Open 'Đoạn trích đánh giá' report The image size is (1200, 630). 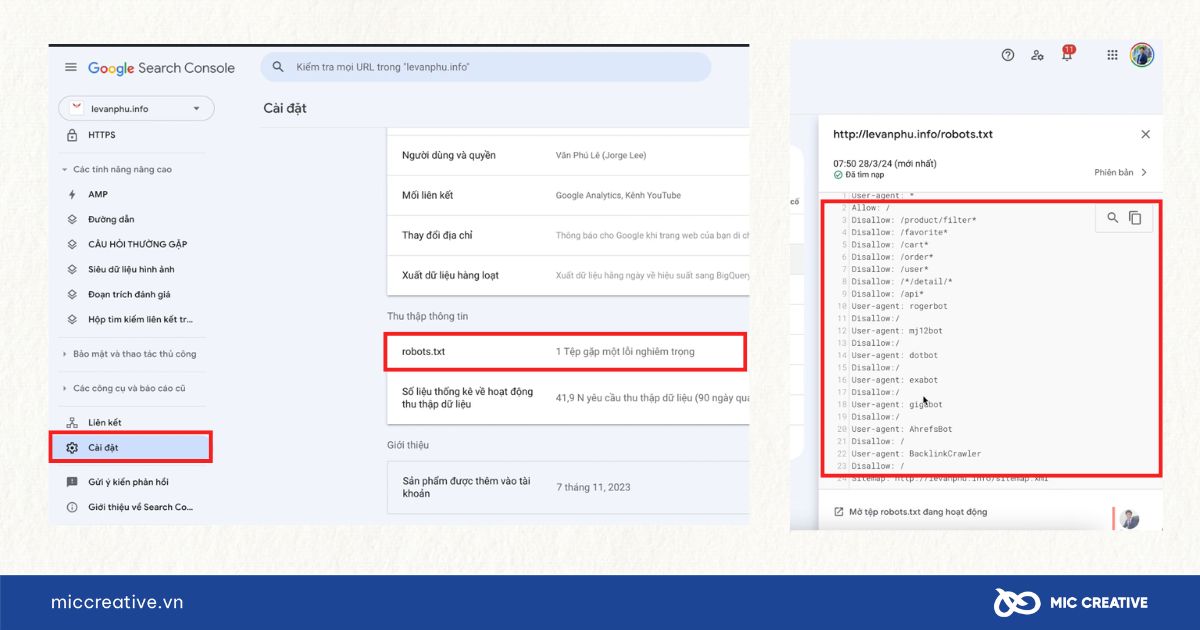pyautogui.click(x=131, y=294)
